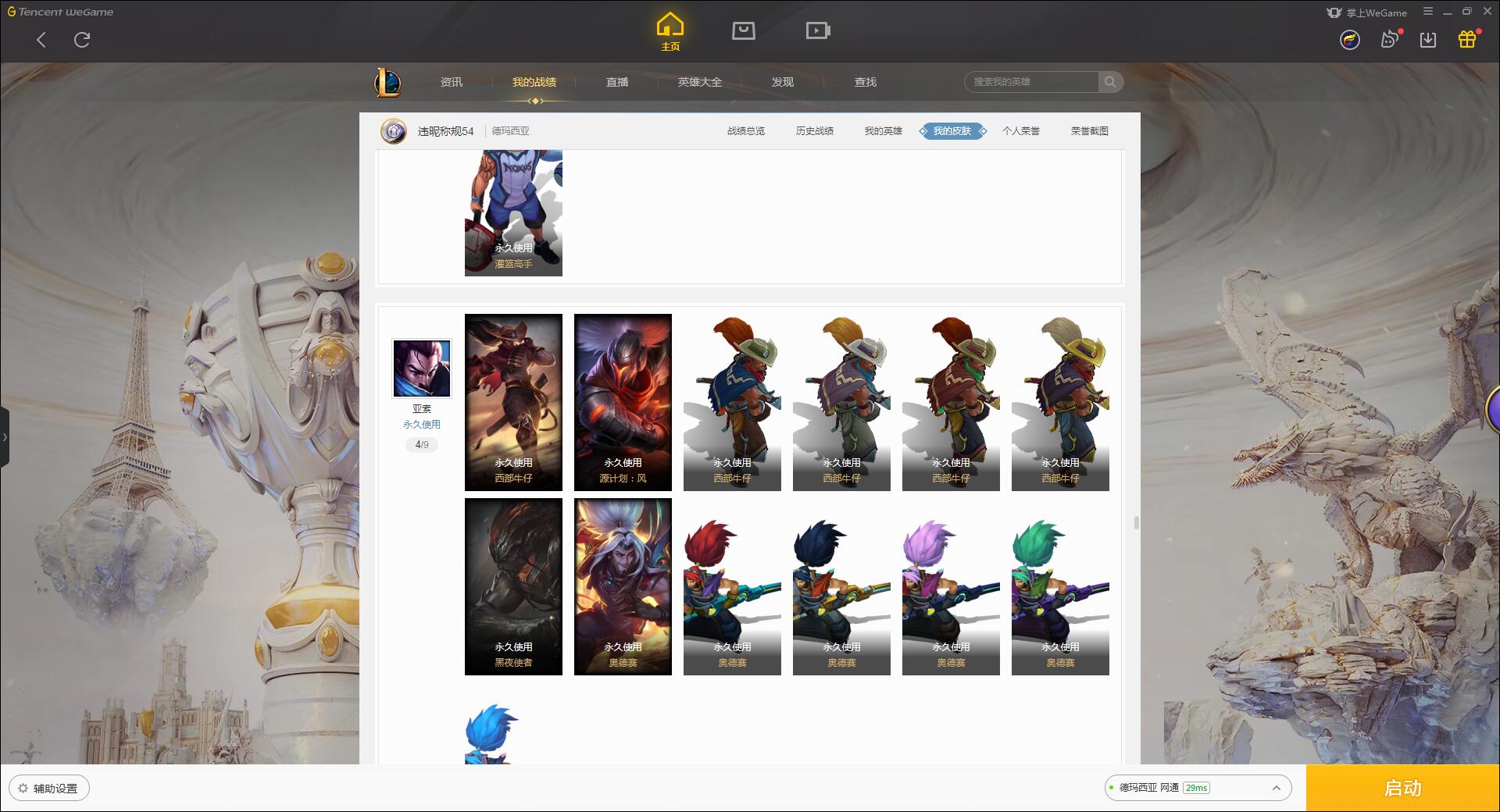
Task: Click the 4/9 skin count badge
Action: [x=422, y=445]
